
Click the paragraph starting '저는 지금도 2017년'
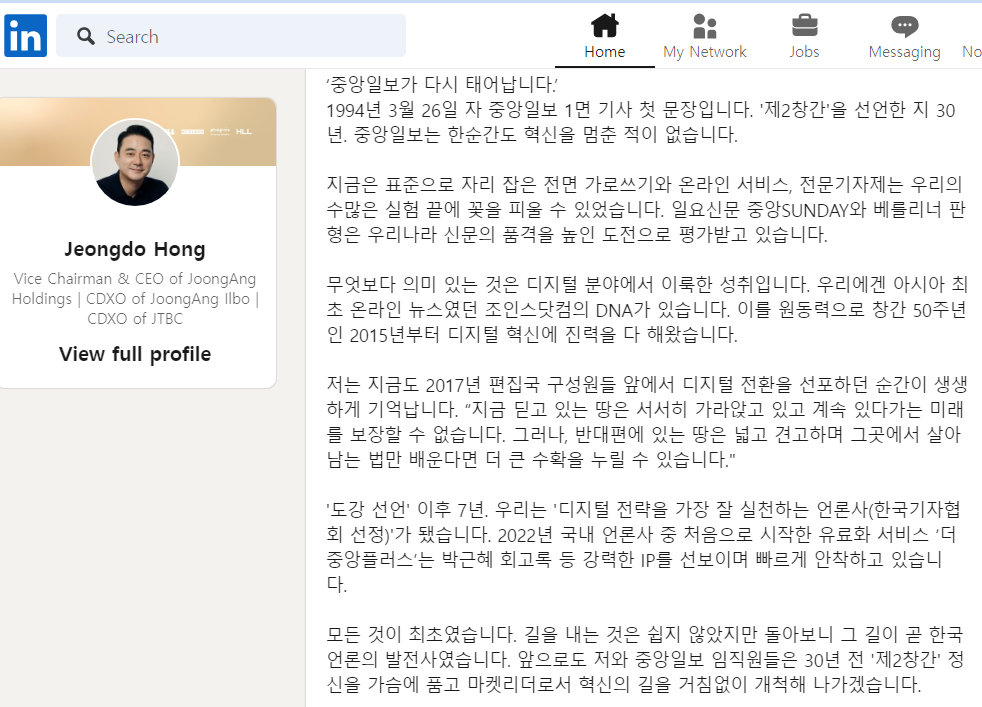(646, 422)
